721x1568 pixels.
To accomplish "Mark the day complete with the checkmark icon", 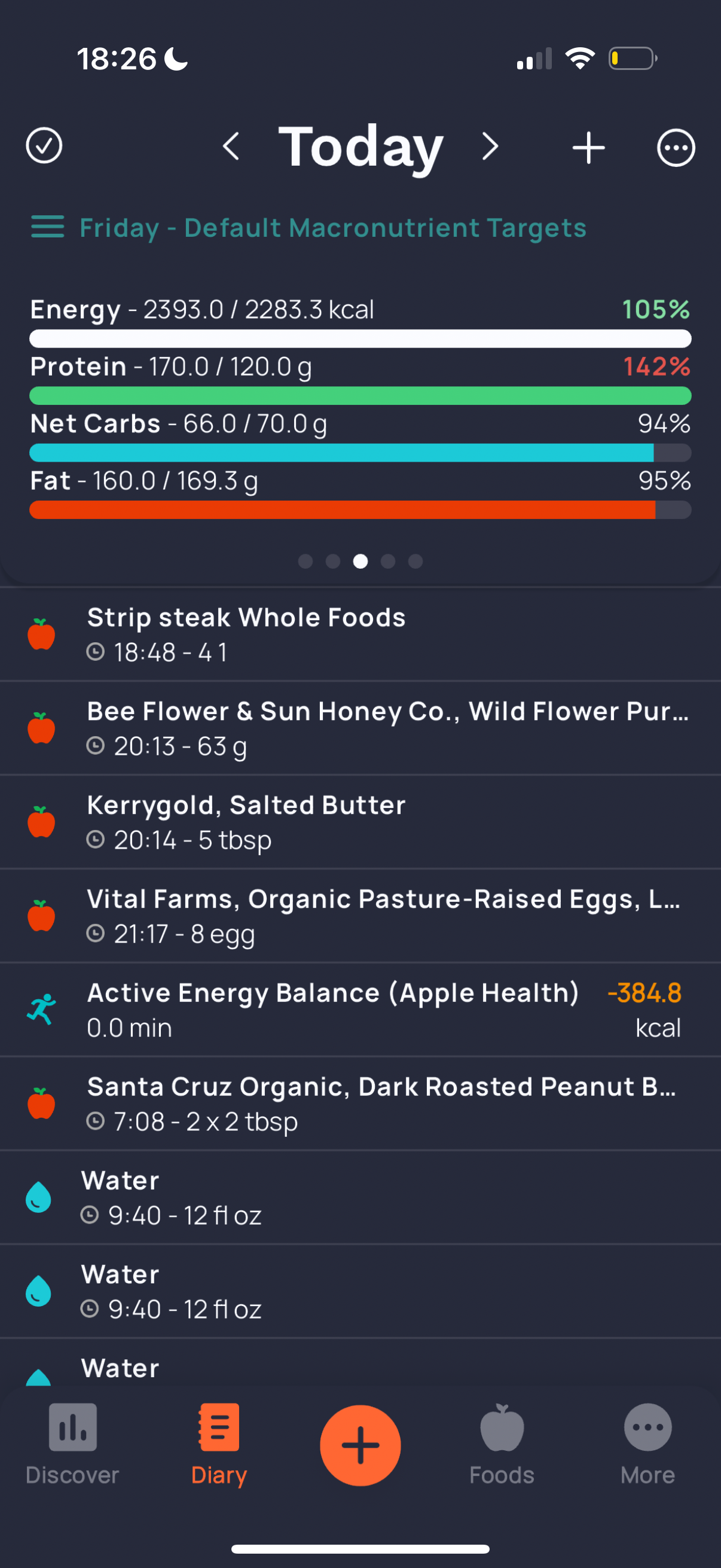I will pos(44,146).
